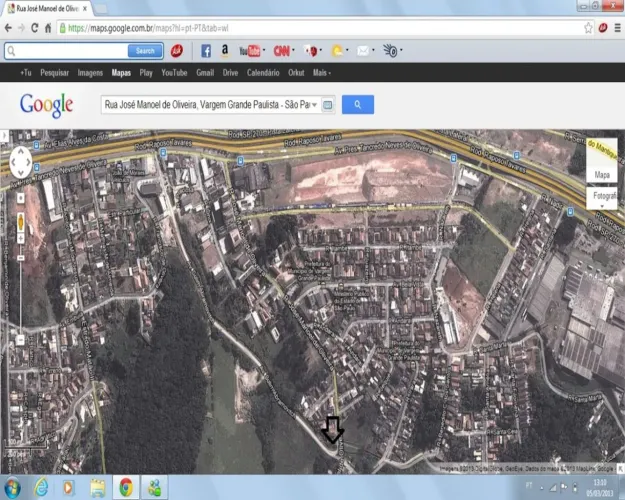Image resolution: width=625 pixels, height=500 pixels.
Task: Select Mapas in the Google bar
Action: pos(121,73)
